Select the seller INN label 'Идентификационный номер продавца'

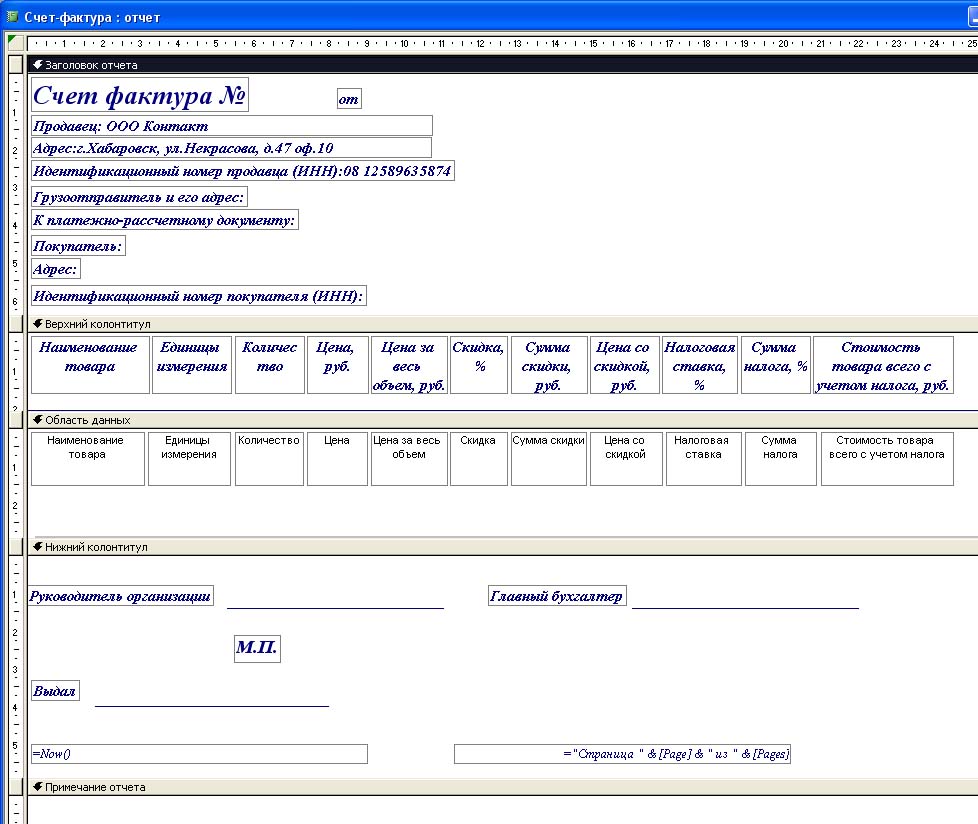click(x=243, y=171)
